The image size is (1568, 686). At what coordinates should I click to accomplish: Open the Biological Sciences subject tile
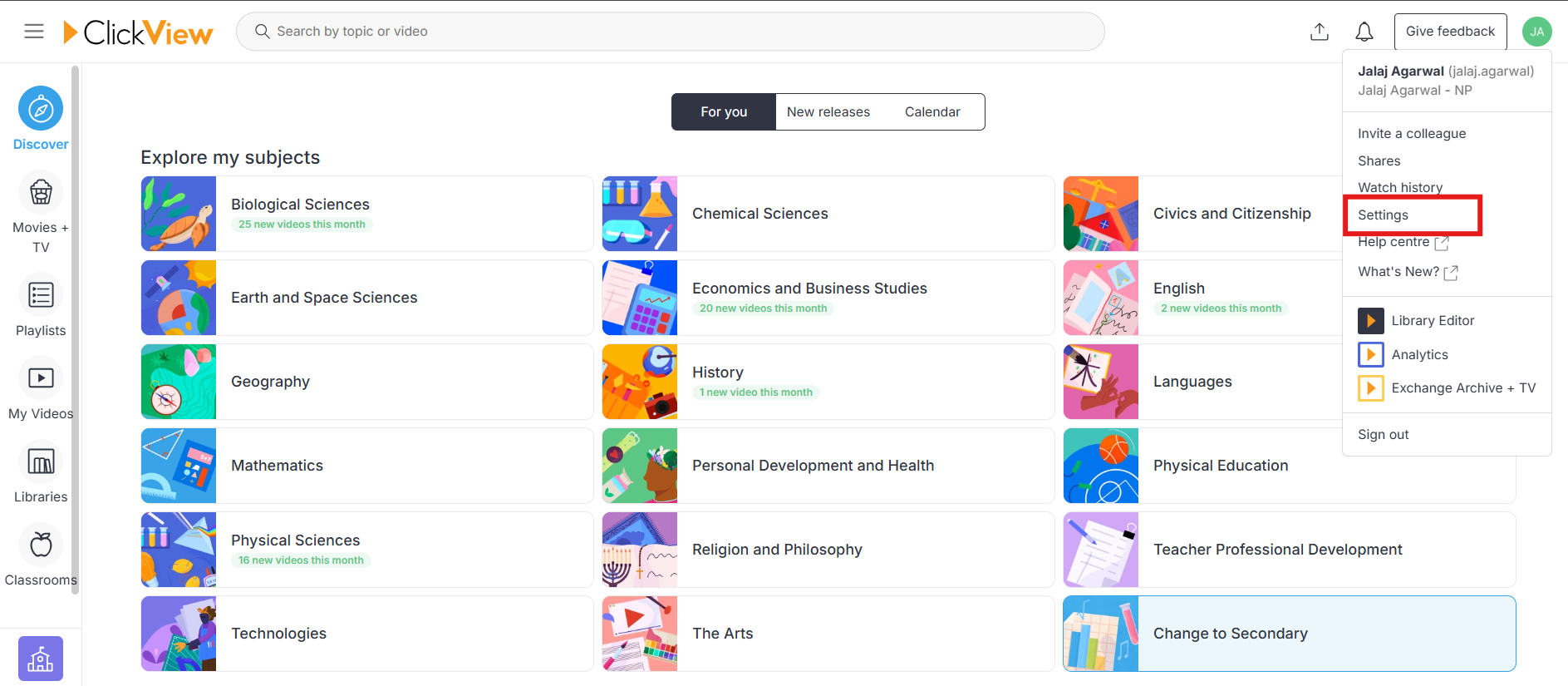[x=367, y=214]
